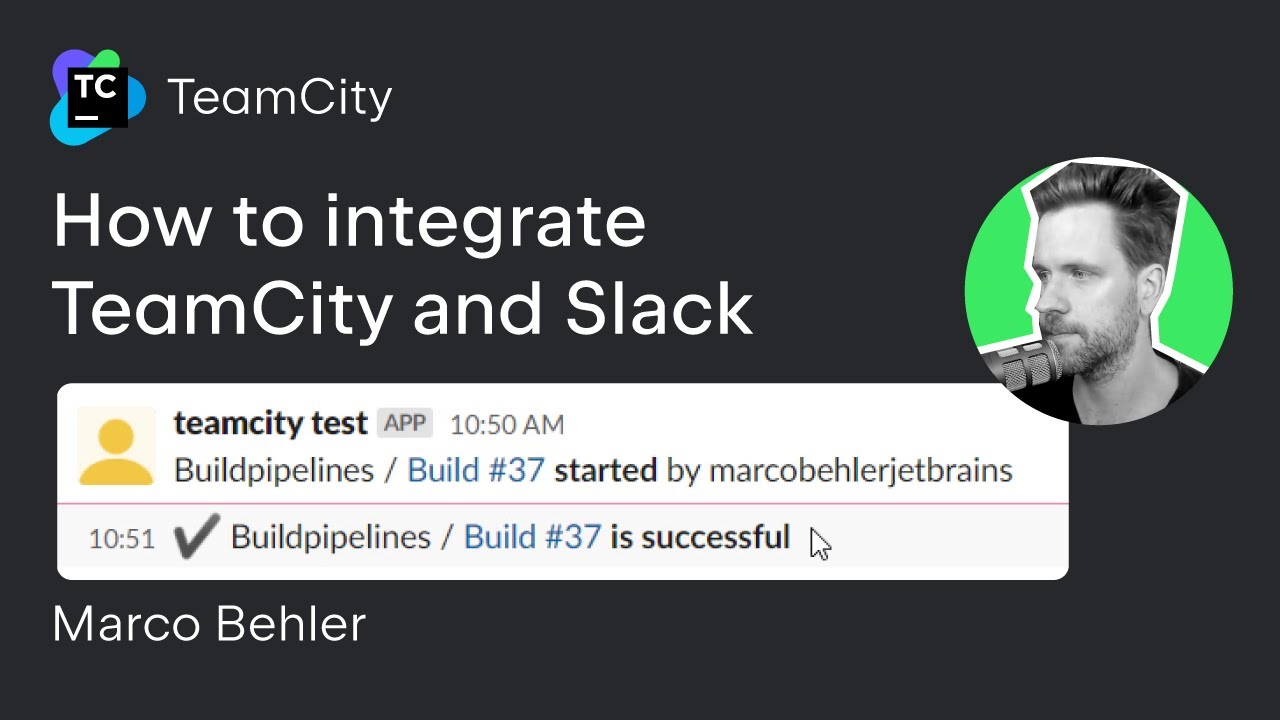This screenshot has width=1280, height=720.
Task: Click Buildpipelines in the successful message
Action: [330, 538]
